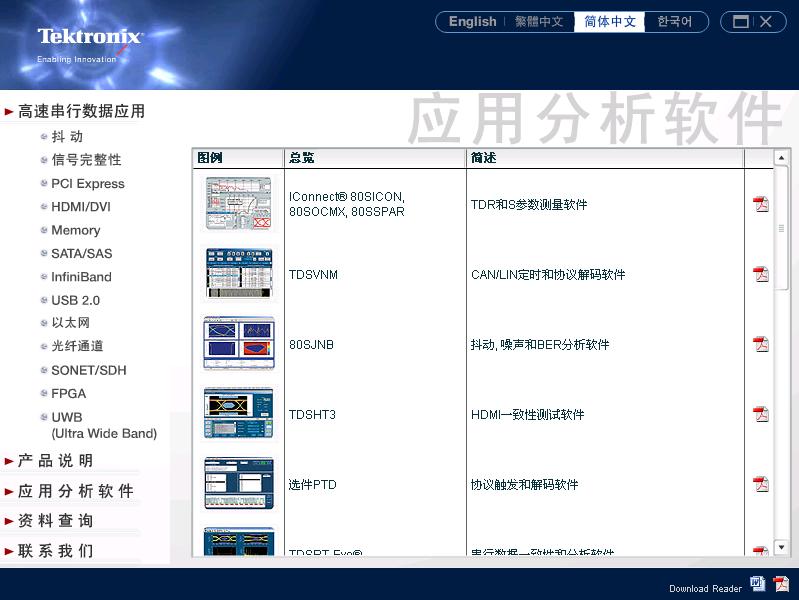Download Word reader icon in footer
Viewport: 799px width, 600px height.
point(757,584)
